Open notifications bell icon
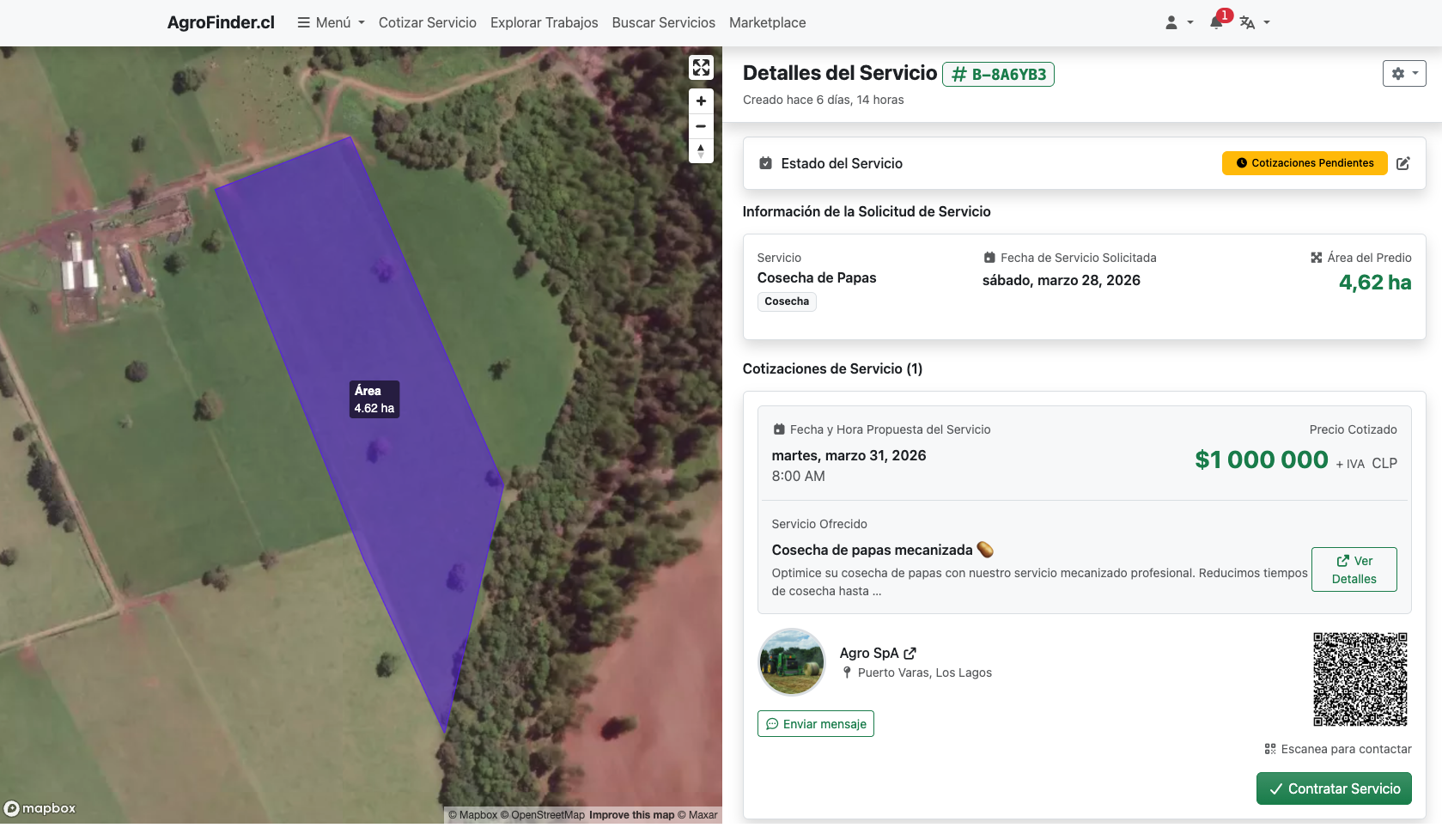Screen dimensions: 1442x840 pyautogui.click(x=1217, y=22)
